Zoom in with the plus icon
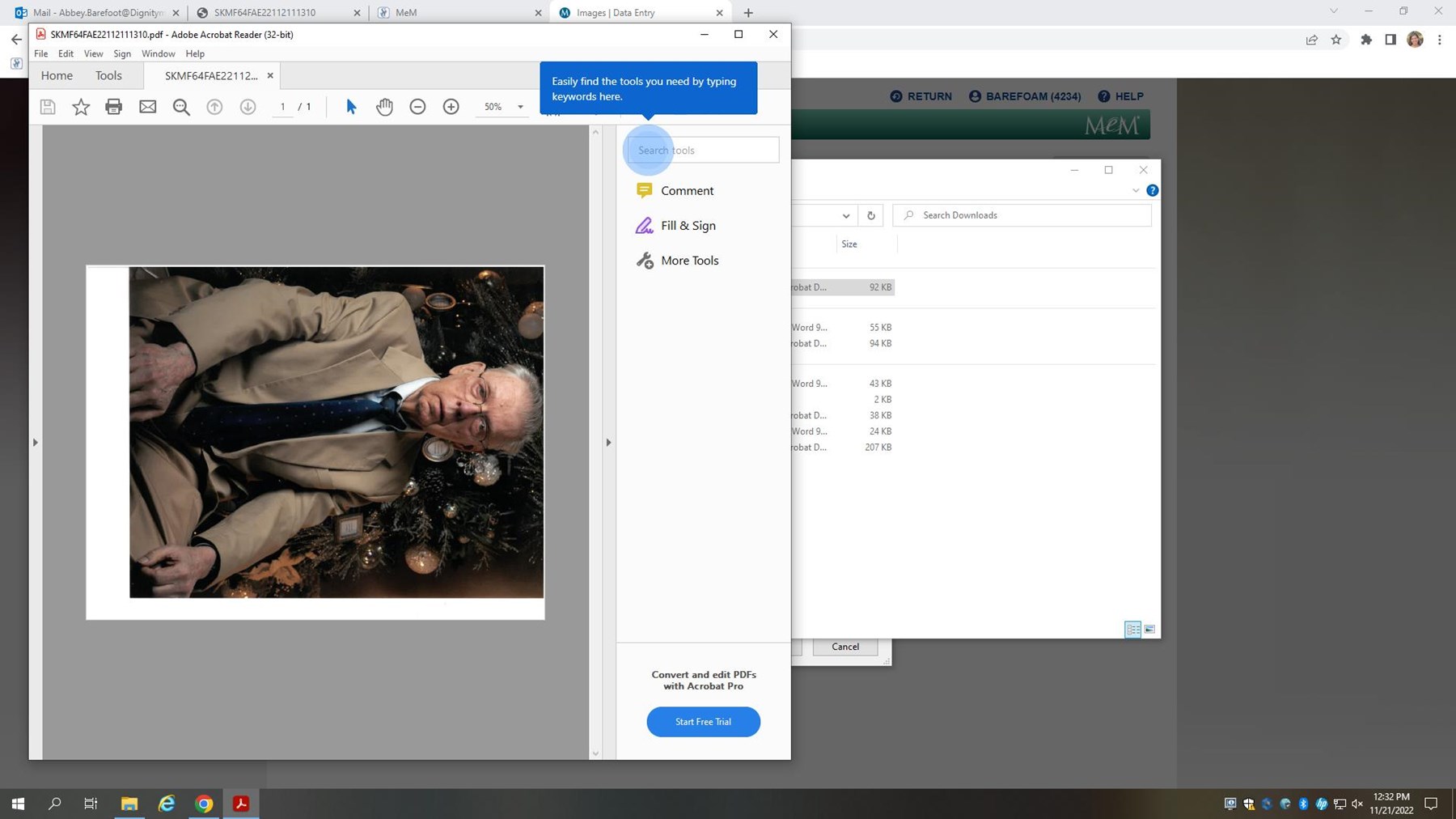The image size is (1456, 819). tap(451, 107)
